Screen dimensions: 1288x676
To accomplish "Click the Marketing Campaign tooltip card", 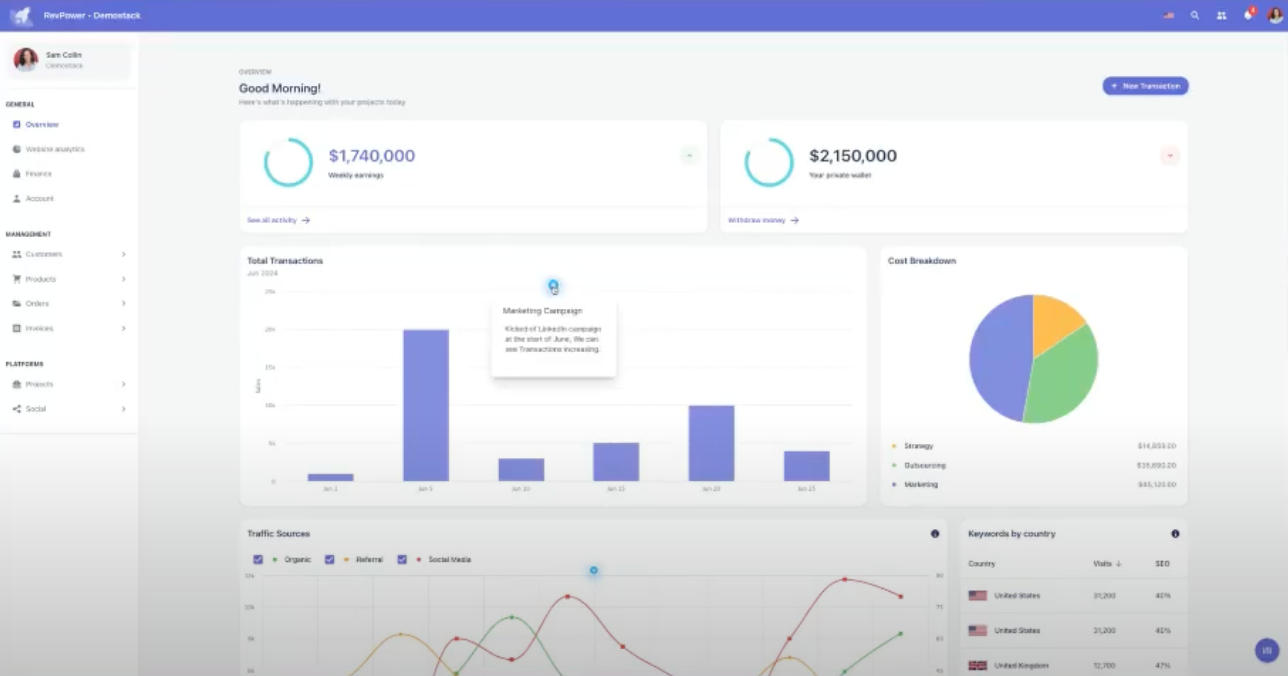I will pos(553,337).
